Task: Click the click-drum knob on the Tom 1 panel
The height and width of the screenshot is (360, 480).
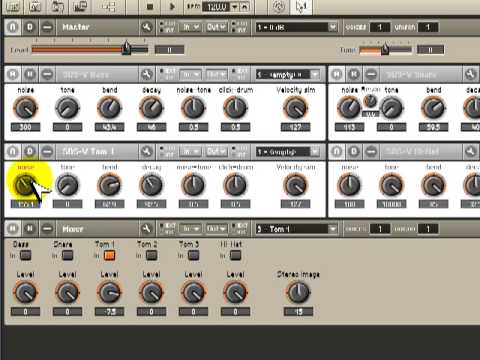Action: coord(235,185)
